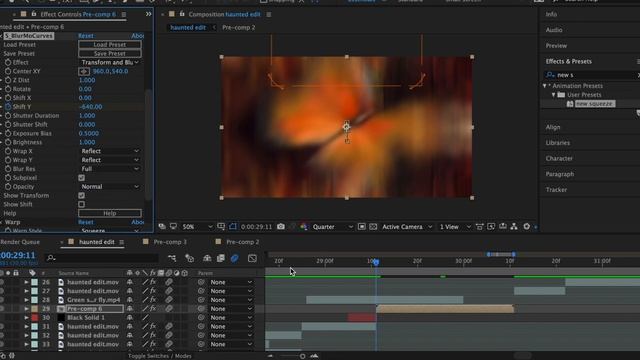640x360 pixels.
Task: Switch to the Pre-comp 3 timeline tab
Action: [x=170, y=242]
